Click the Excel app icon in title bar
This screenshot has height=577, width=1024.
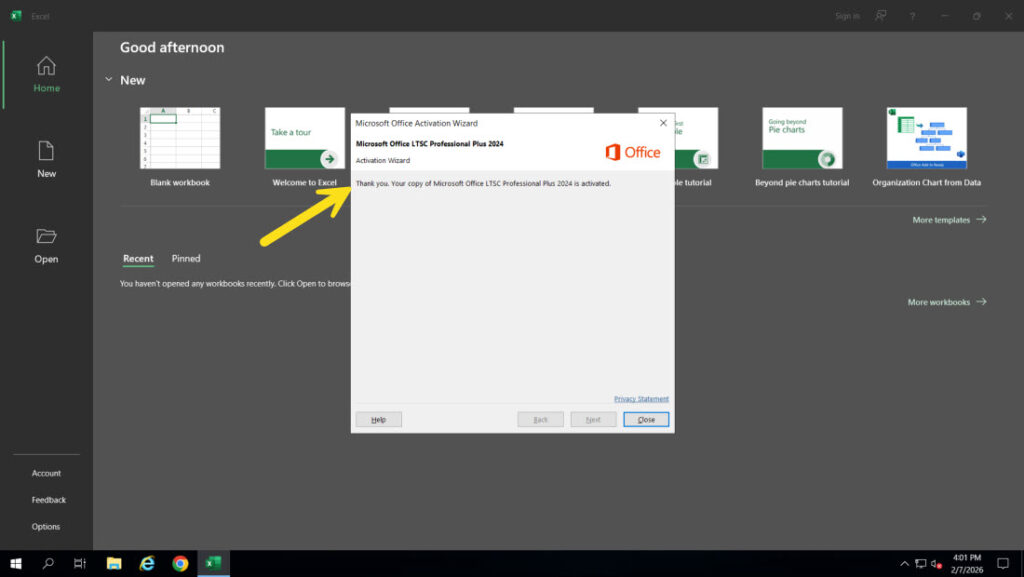16,16
